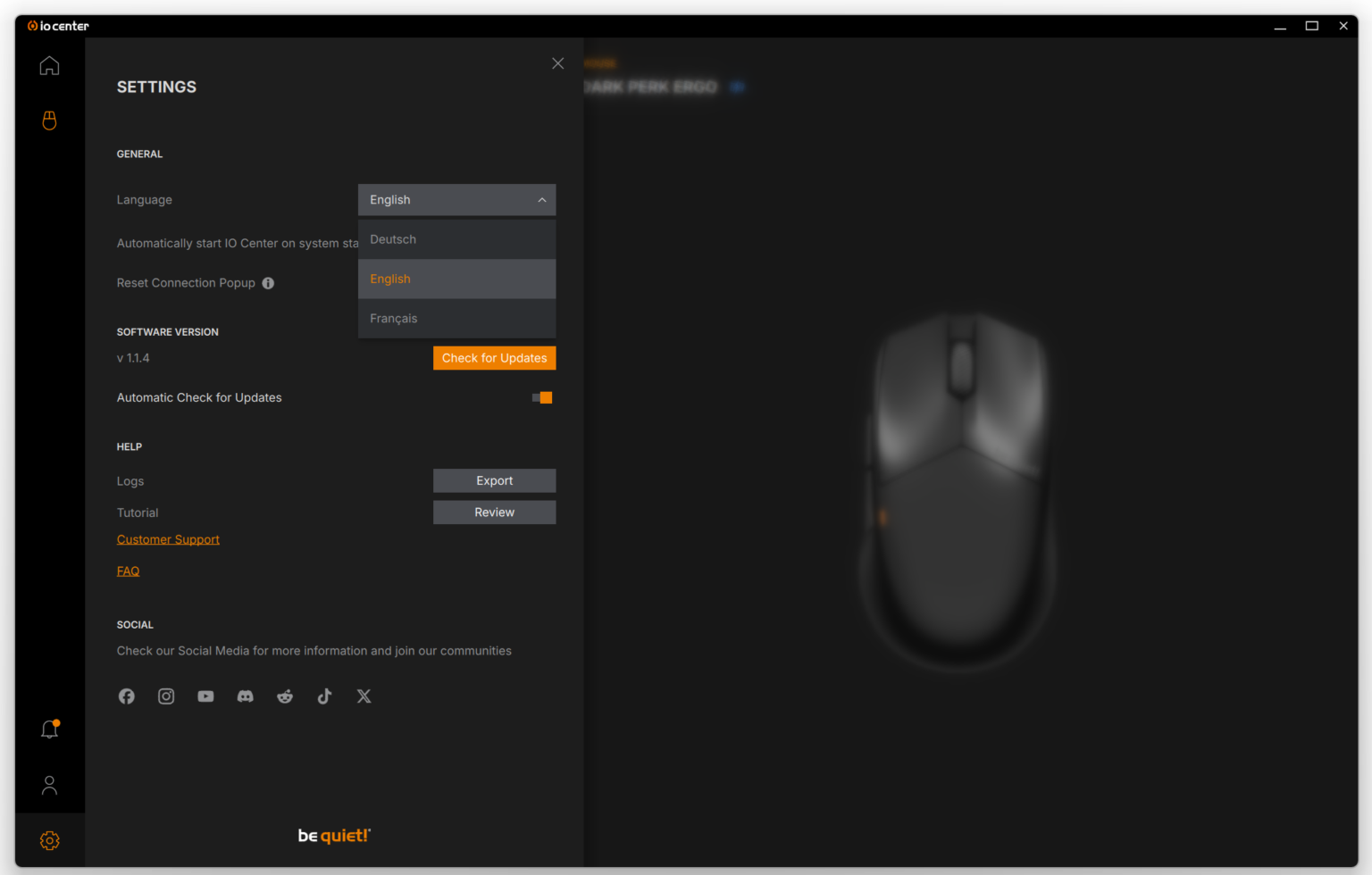Screen dimensions: 1372x875
Task: Click the Tutorial label
Action: [138, 512]
